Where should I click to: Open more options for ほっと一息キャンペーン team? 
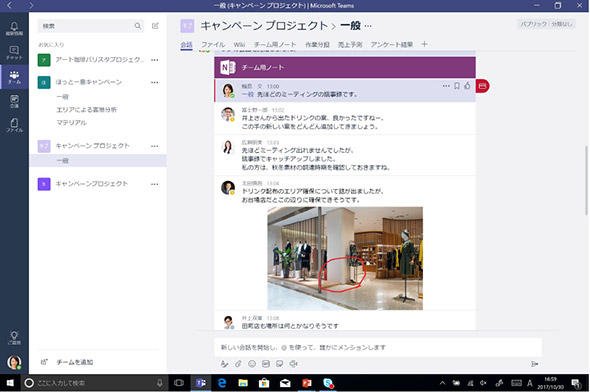pyautogui.click(x=155, y=82)
